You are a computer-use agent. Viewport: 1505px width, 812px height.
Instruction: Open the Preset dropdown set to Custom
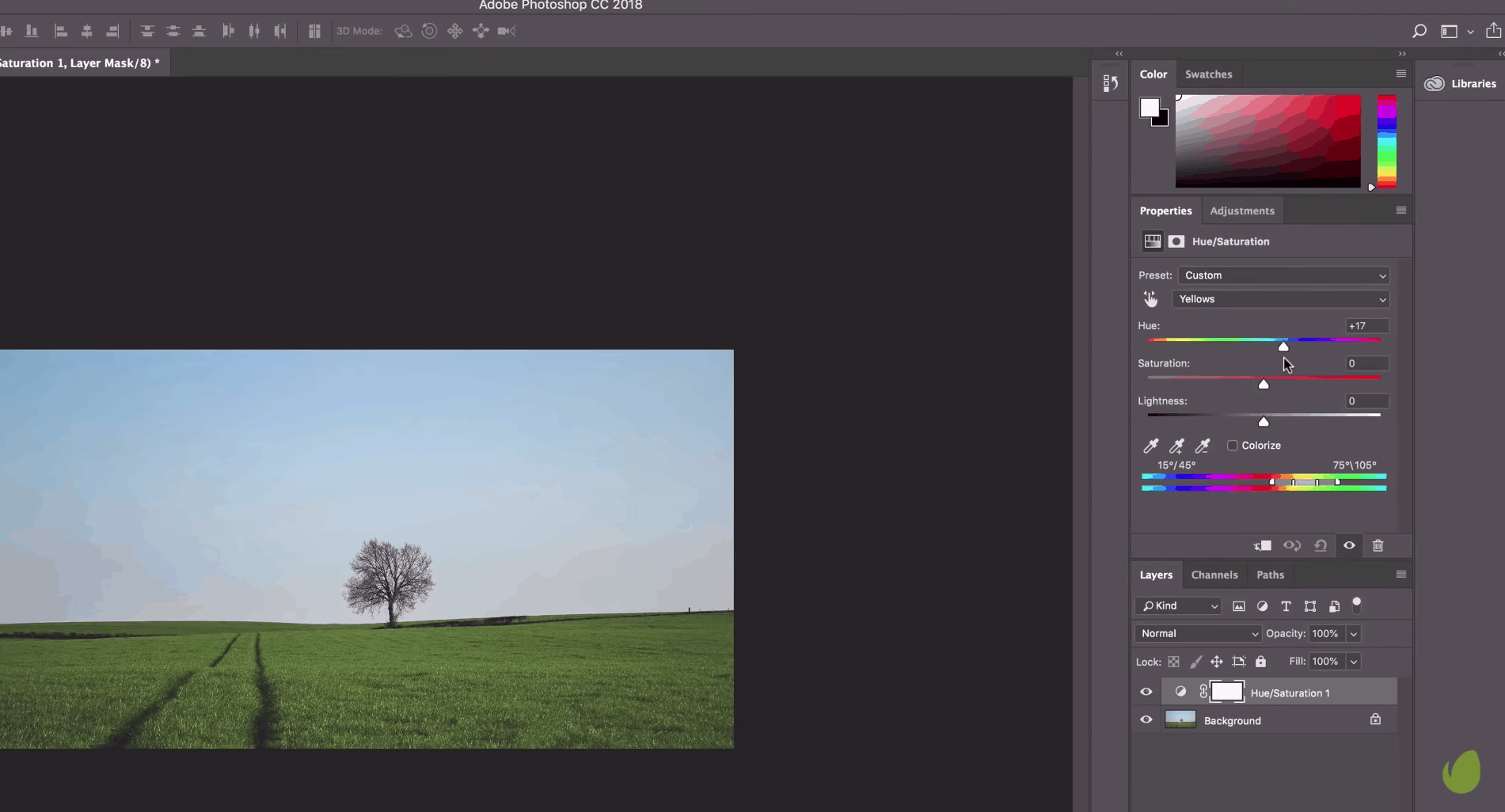(x=1283, y=275)
